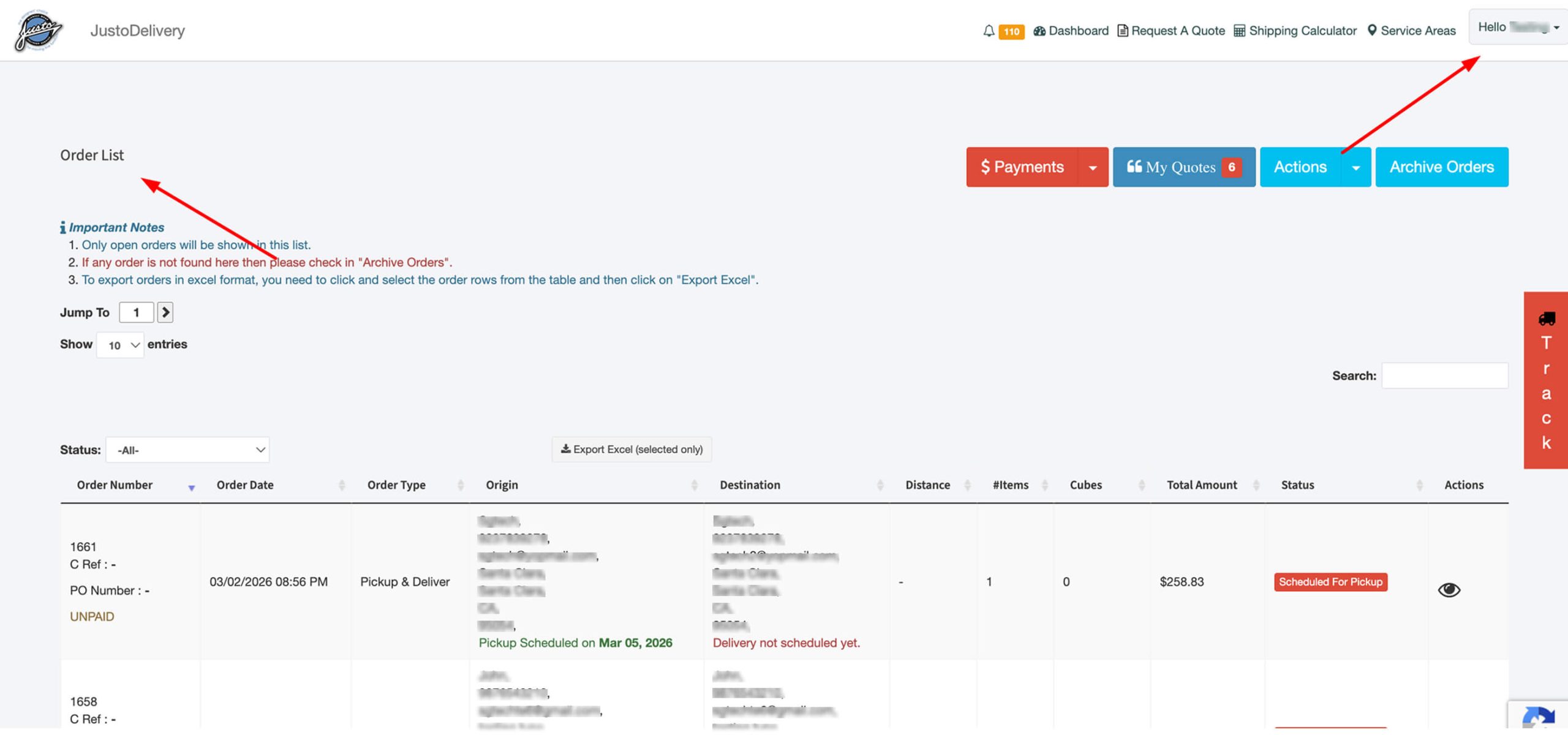The image size is (1568, 735).
Task: Open My Quotes button
Action: tap(1183, 167)
